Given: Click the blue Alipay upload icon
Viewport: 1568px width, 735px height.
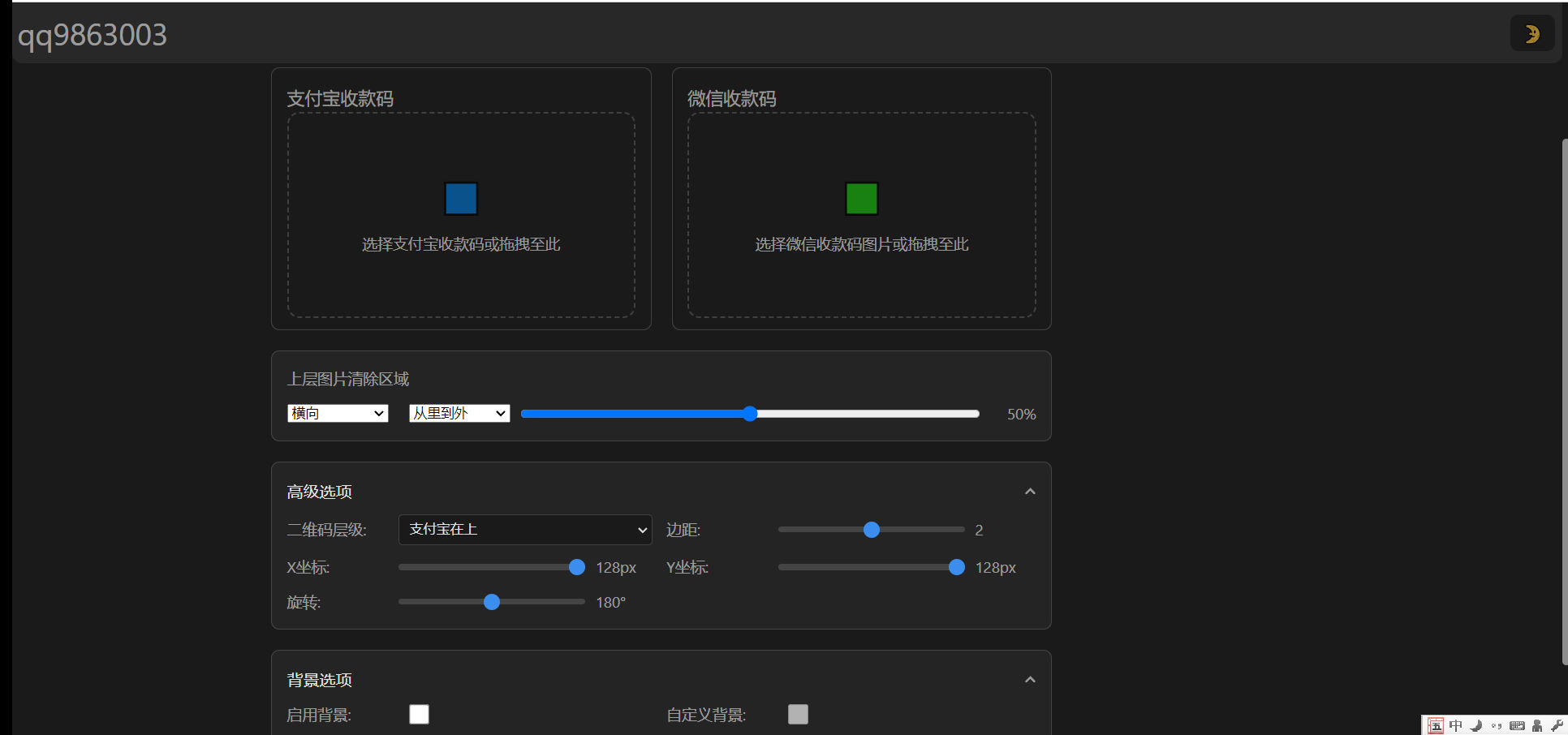Looking at the screenshot, I should (461, 199).
